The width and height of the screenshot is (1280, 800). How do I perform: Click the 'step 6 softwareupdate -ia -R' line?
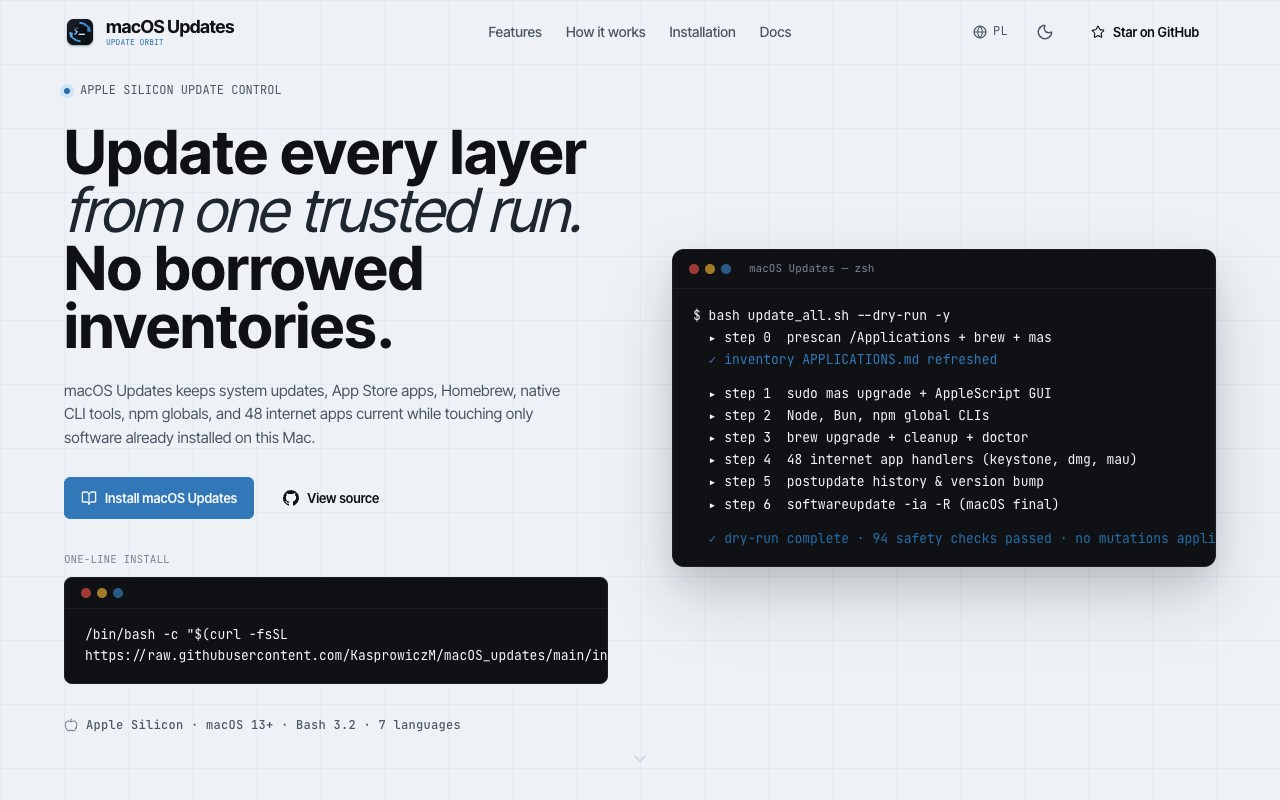pos(884,504)
